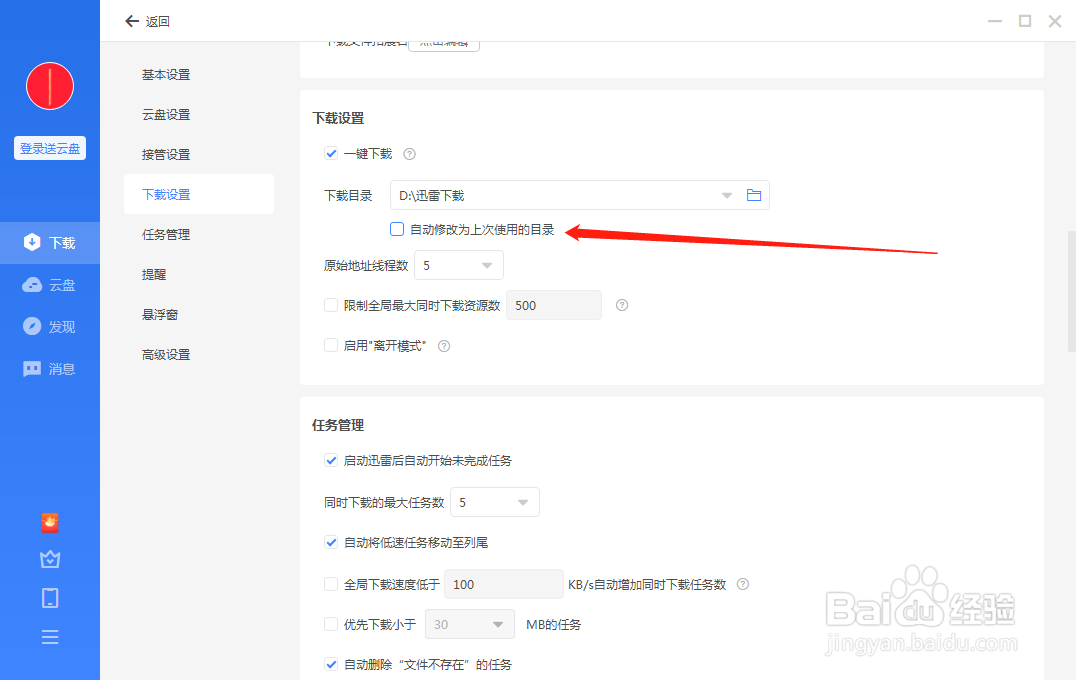Disable the 一键下载 checkbox
The image size is (1076, 680).
pyautogui.click(x=331, y=153)
